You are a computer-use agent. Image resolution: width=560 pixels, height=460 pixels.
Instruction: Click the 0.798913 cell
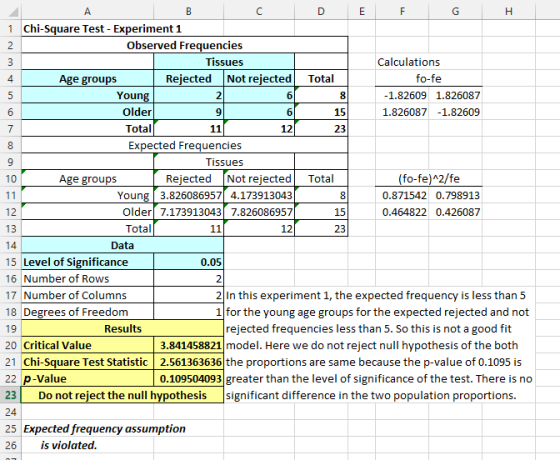point(455,195)
